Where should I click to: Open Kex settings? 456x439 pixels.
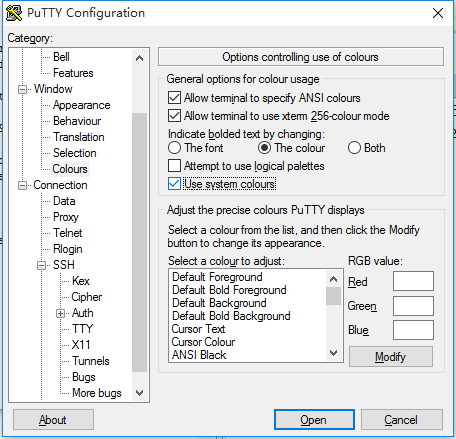81,281
